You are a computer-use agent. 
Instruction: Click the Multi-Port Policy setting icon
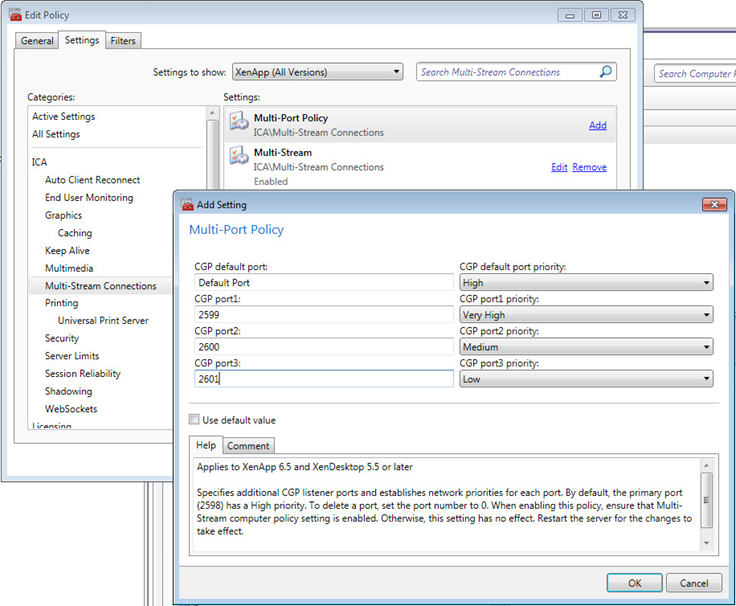tap(239, 121)
